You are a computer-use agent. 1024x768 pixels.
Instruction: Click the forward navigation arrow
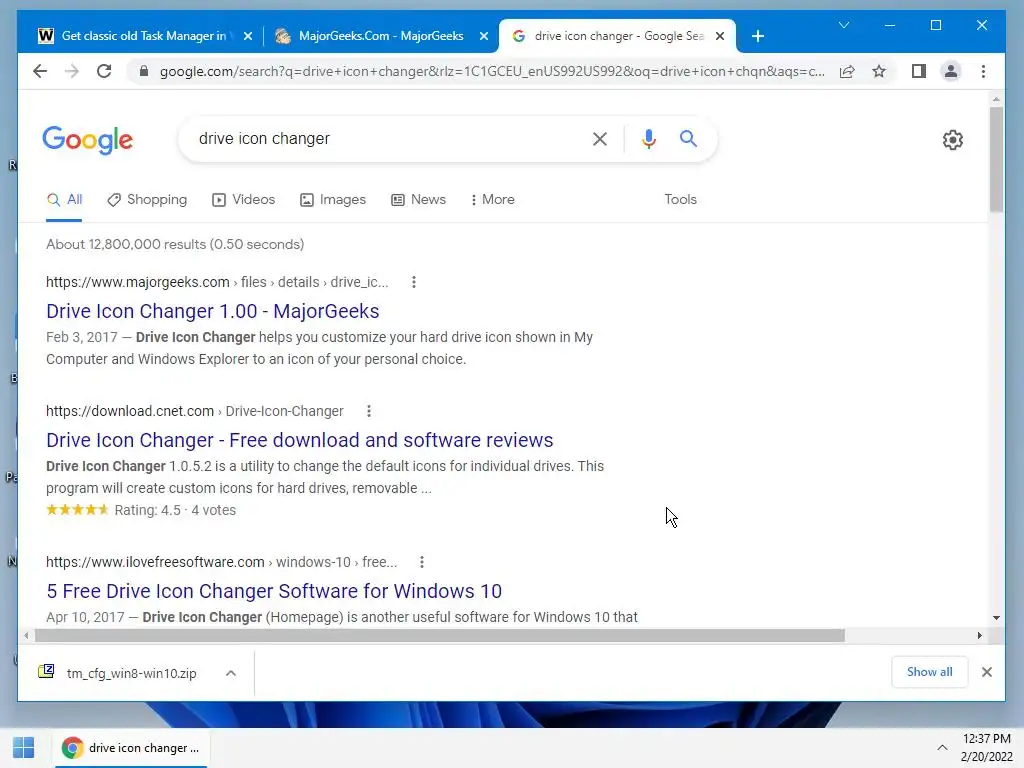72,71
